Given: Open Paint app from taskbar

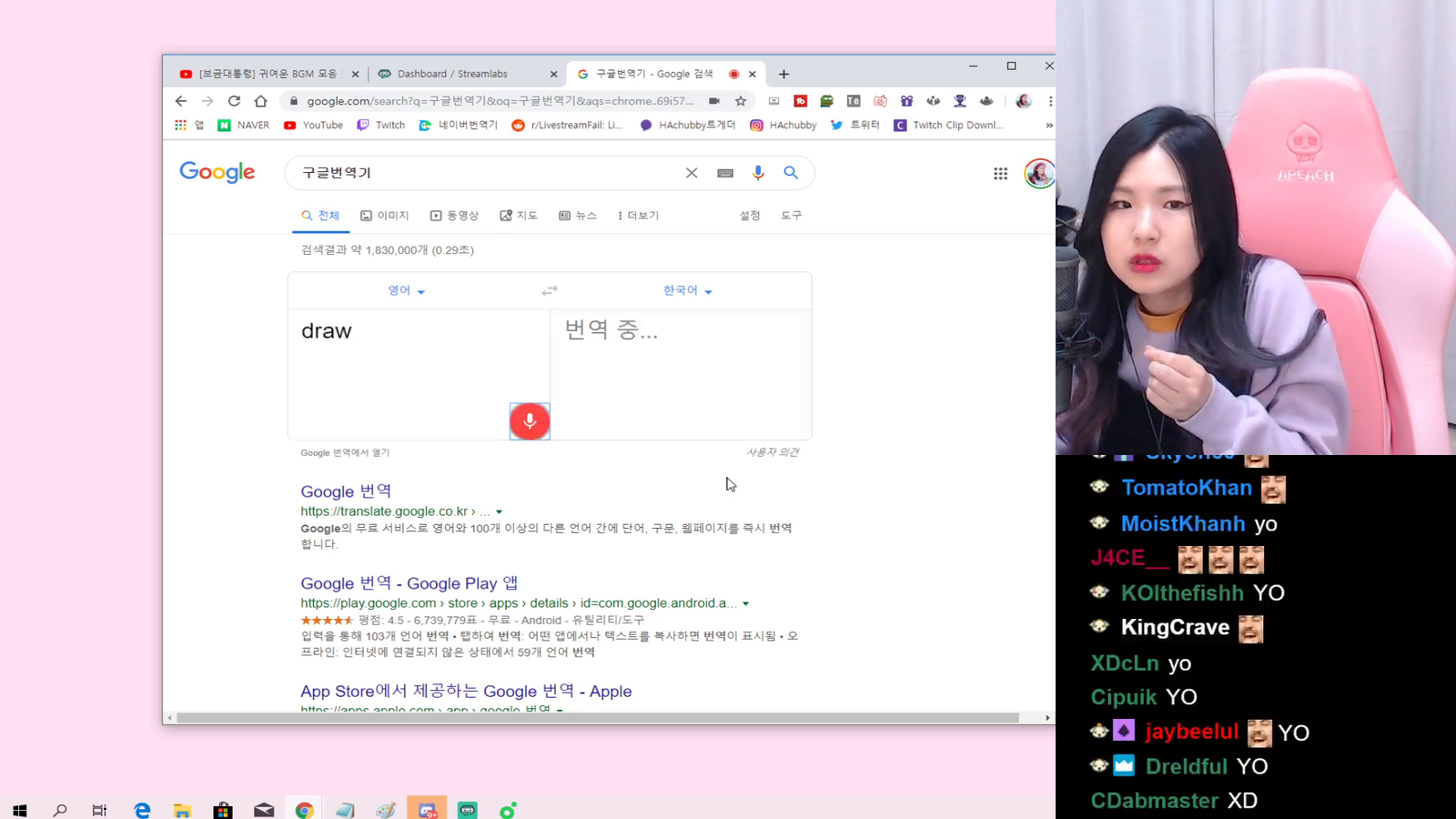Looking at the screenshot, I should pyautogui.click(x=386, y=810).
